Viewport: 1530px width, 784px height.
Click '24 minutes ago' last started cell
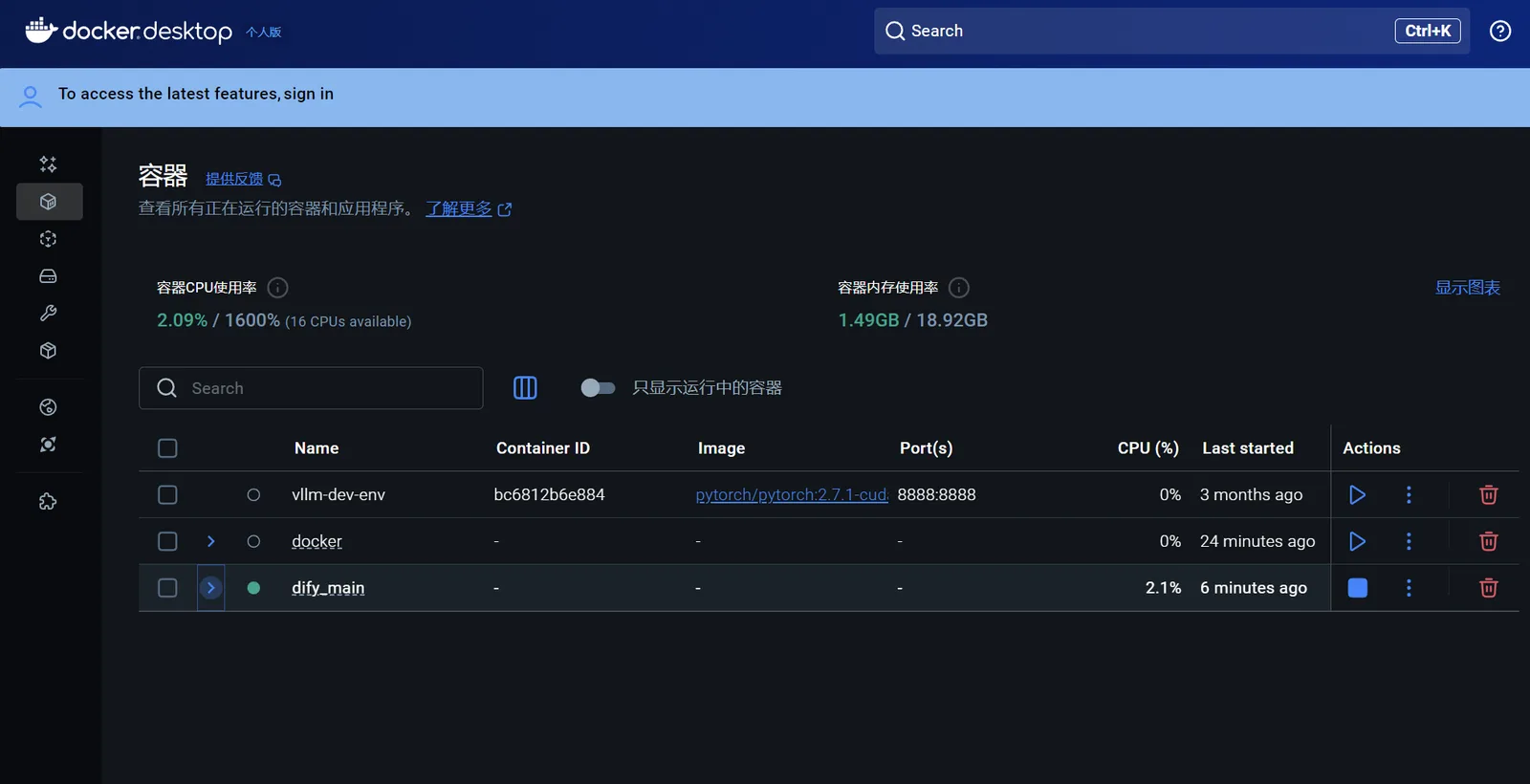pos(1257,541)
